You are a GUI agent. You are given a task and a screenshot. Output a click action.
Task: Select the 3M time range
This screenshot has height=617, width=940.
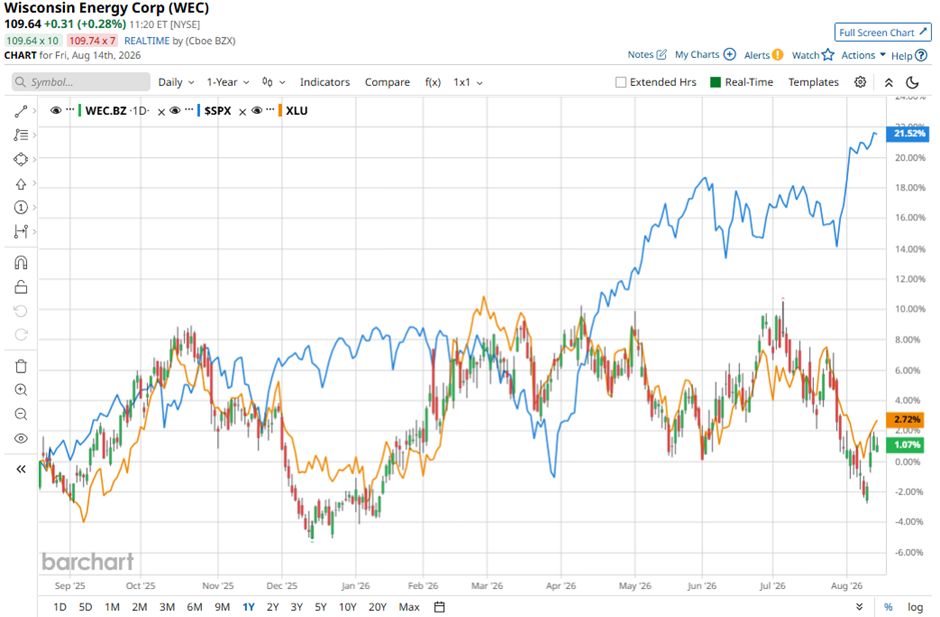coord(167,607)
